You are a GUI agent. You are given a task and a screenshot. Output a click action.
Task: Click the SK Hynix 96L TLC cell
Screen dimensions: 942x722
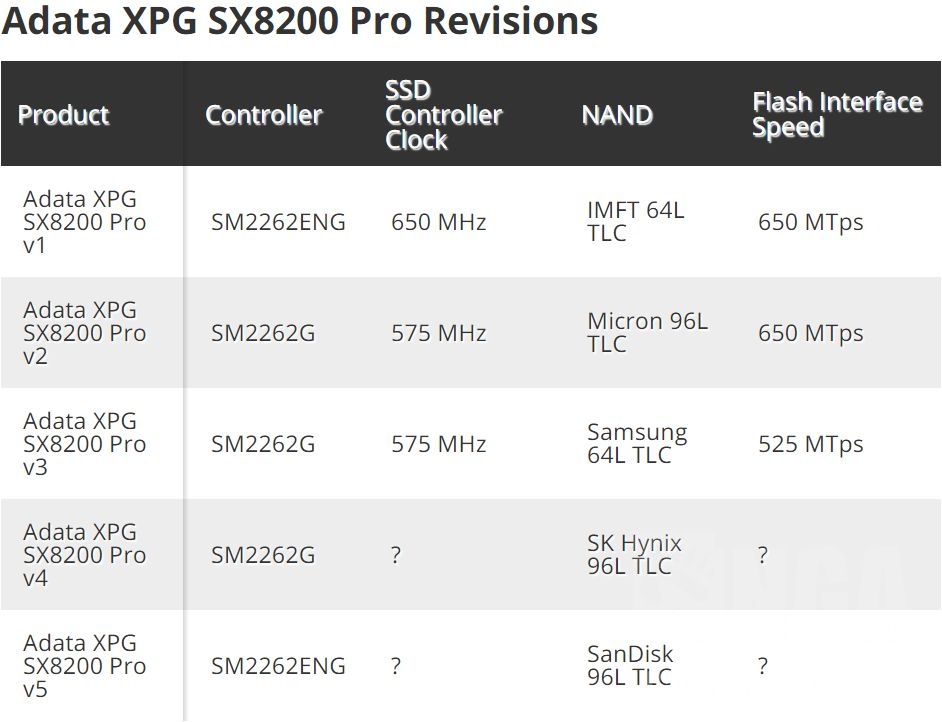[x=634, y=555]
